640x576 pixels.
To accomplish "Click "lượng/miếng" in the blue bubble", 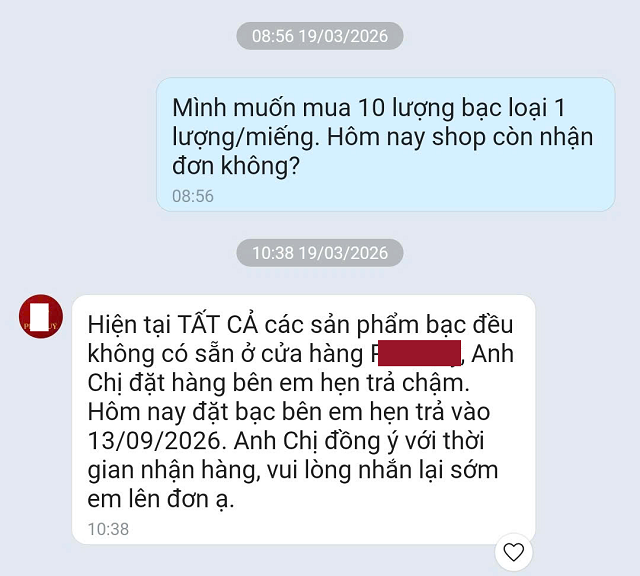I will [245, 137].
